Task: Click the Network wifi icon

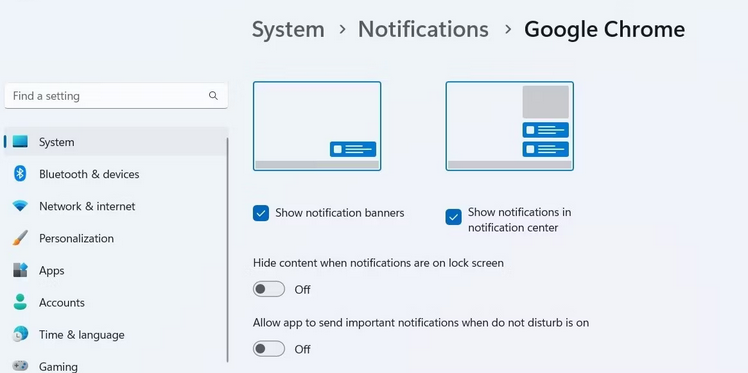Action: (20, 206)
